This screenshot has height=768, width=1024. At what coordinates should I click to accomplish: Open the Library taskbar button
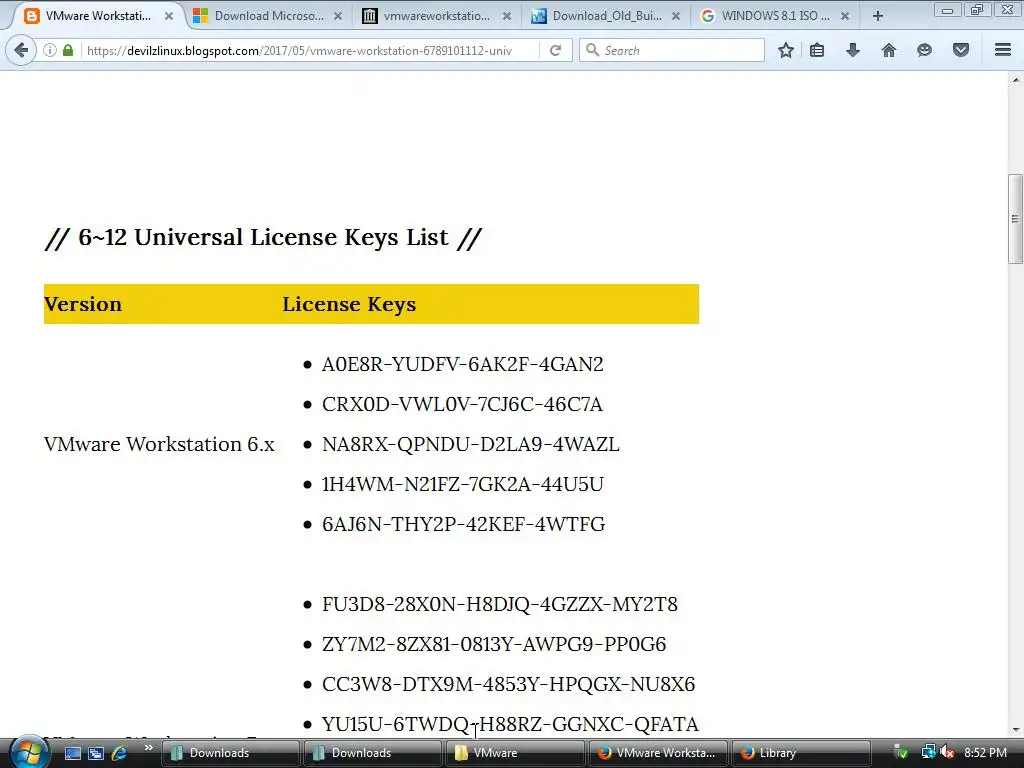pyautogui.click(x=799, y=753)
